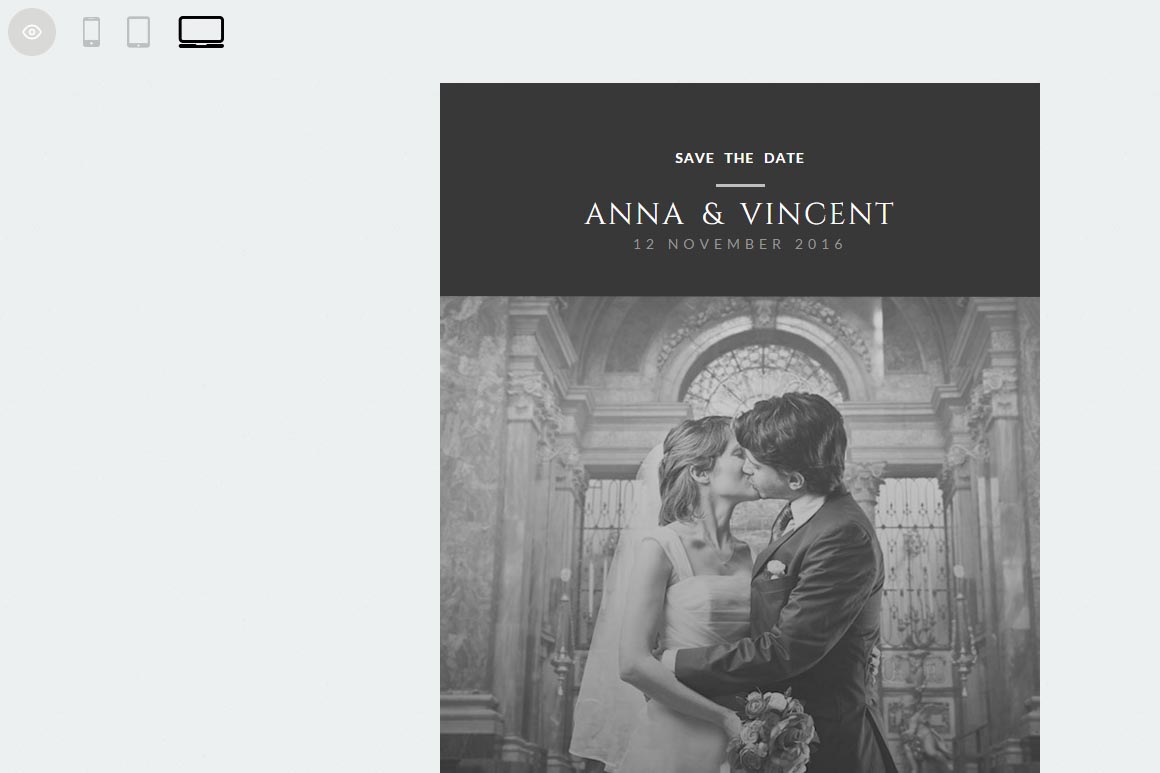Select the 'ANNA & VINCENT' title text
The width and height of the screenshot is (1160, 773).
pos(740,214)
